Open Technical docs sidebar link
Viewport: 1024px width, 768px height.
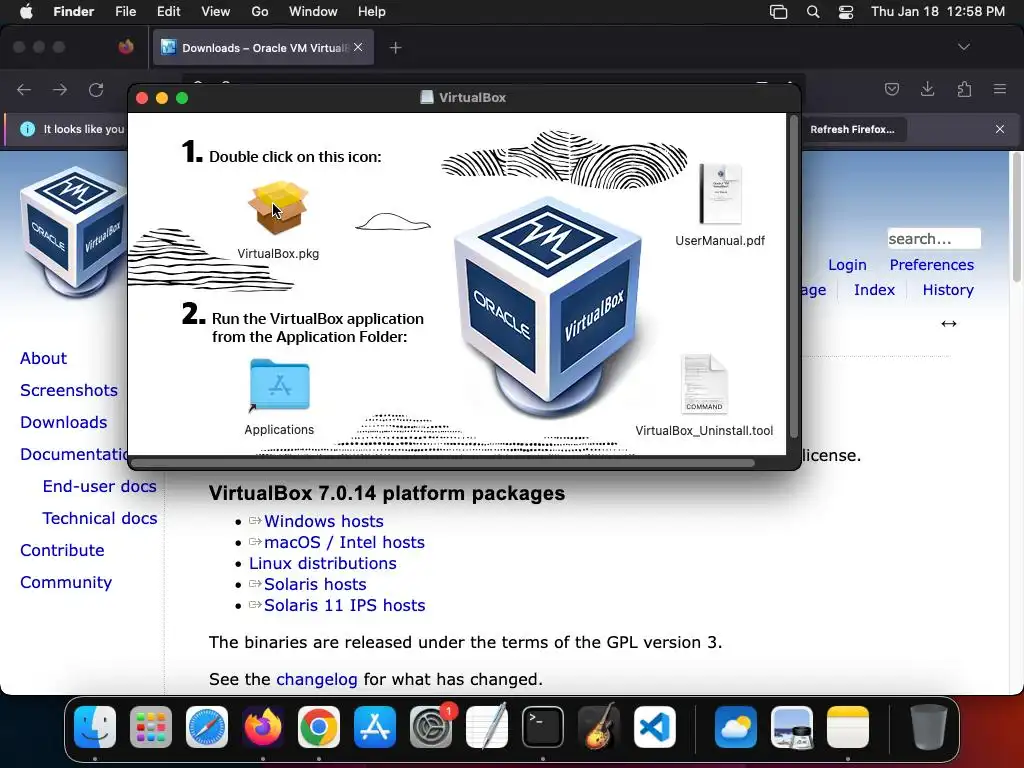pyautogui.click(x=100, y=518)
